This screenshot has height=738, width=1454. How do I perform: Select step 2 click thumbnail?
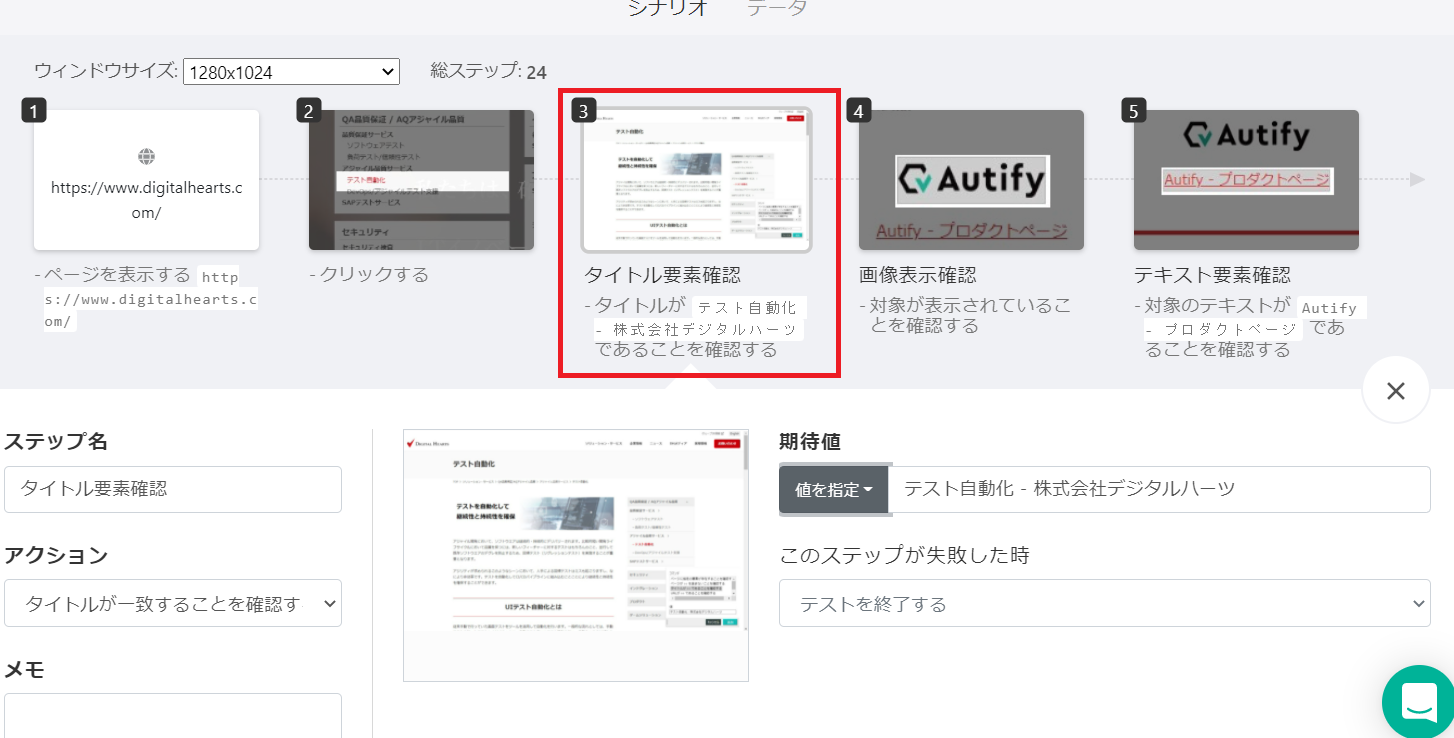pos(421,180)
